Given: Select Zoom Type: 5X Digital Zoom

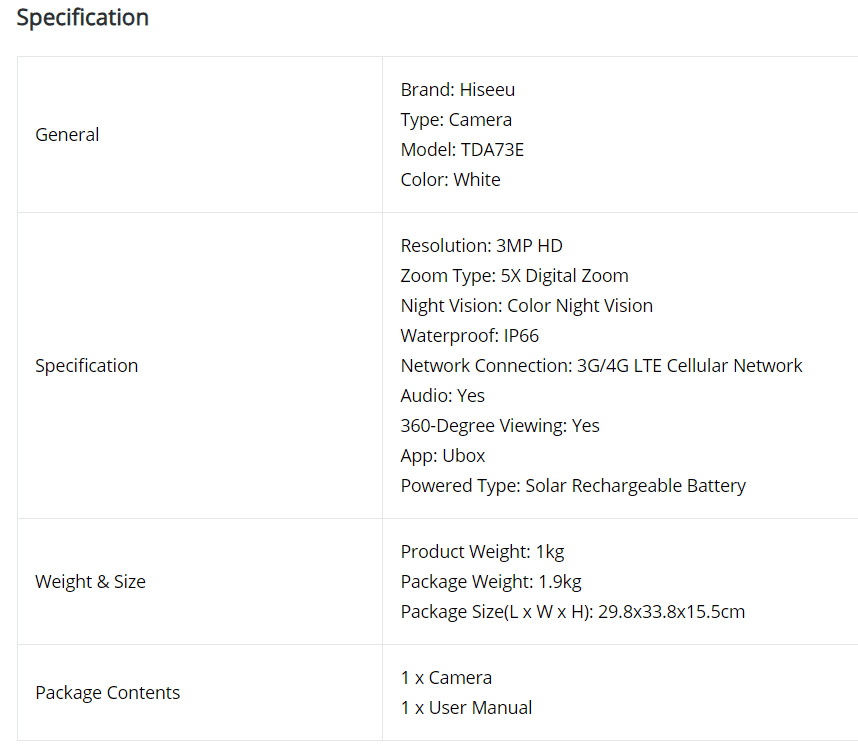Looking at the screenshot, I should [514, 276].
